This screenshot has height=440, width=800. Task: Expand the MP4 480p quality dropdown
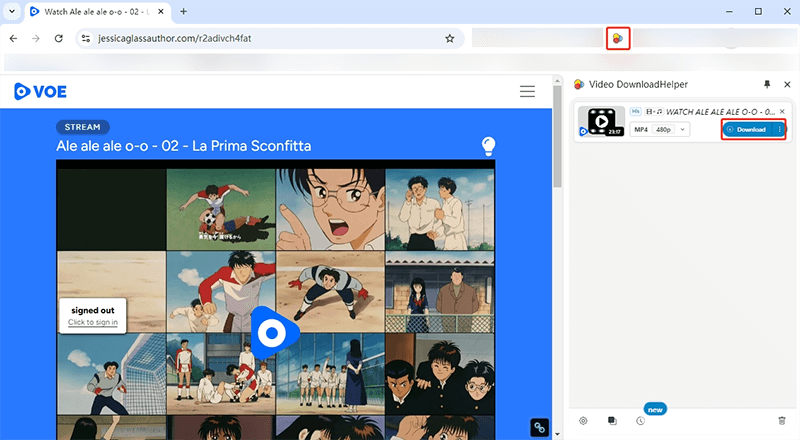[x=660, y=130]
